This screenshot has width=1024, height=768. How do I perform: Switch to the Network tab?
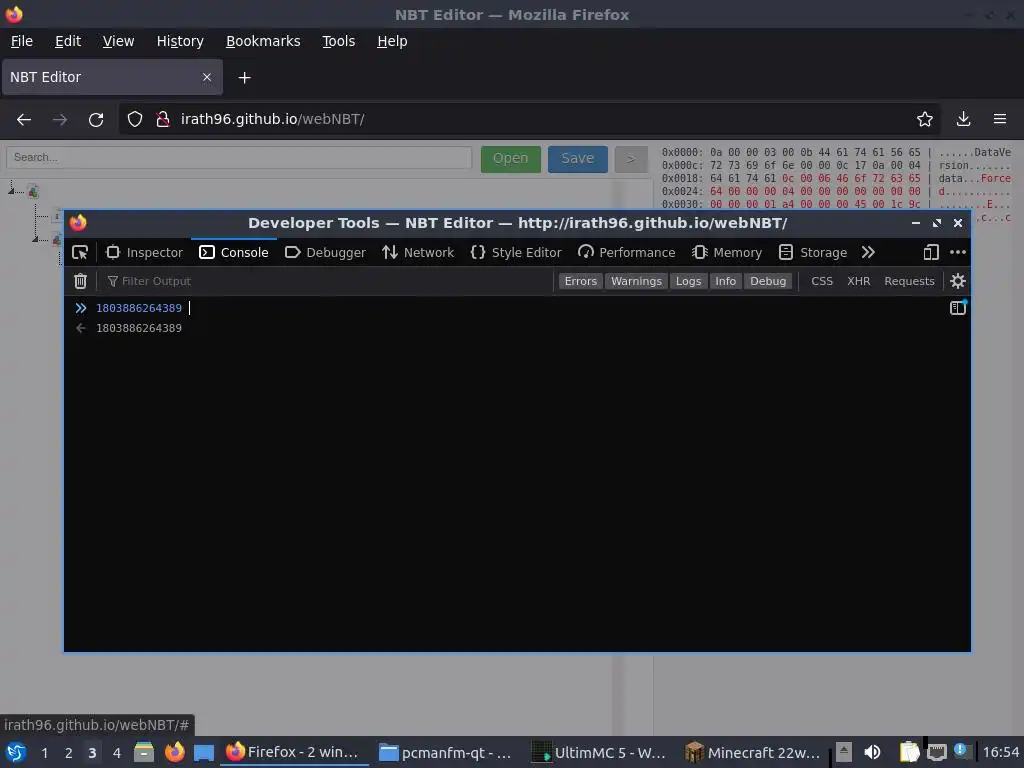point(418,252)
